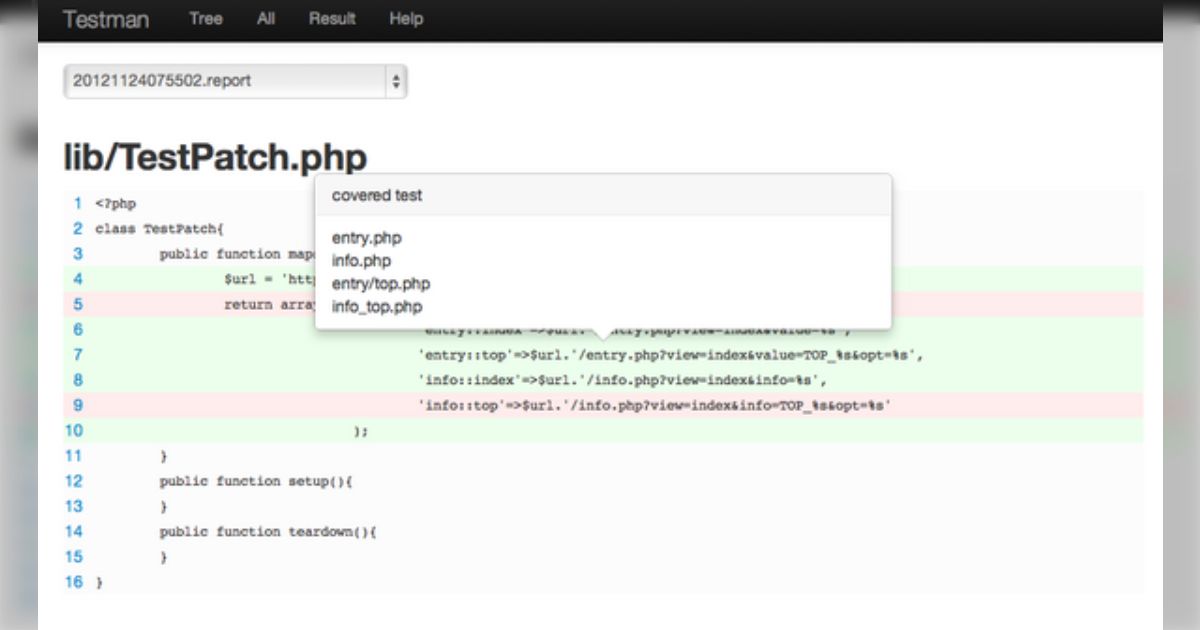Open the Result page from the top navigation

point(330,19)
